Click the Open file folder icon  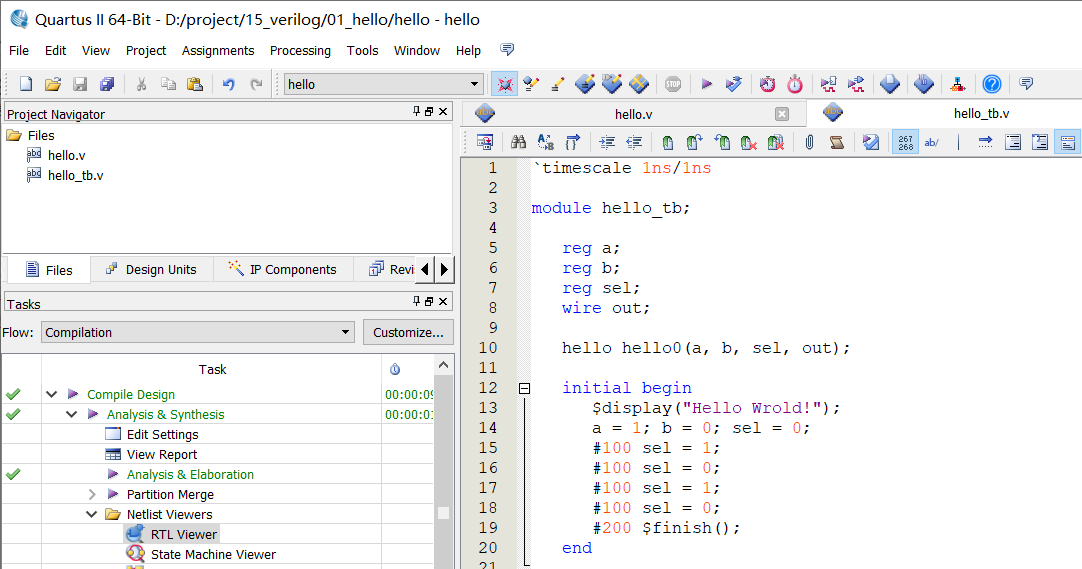pos(52,84)
